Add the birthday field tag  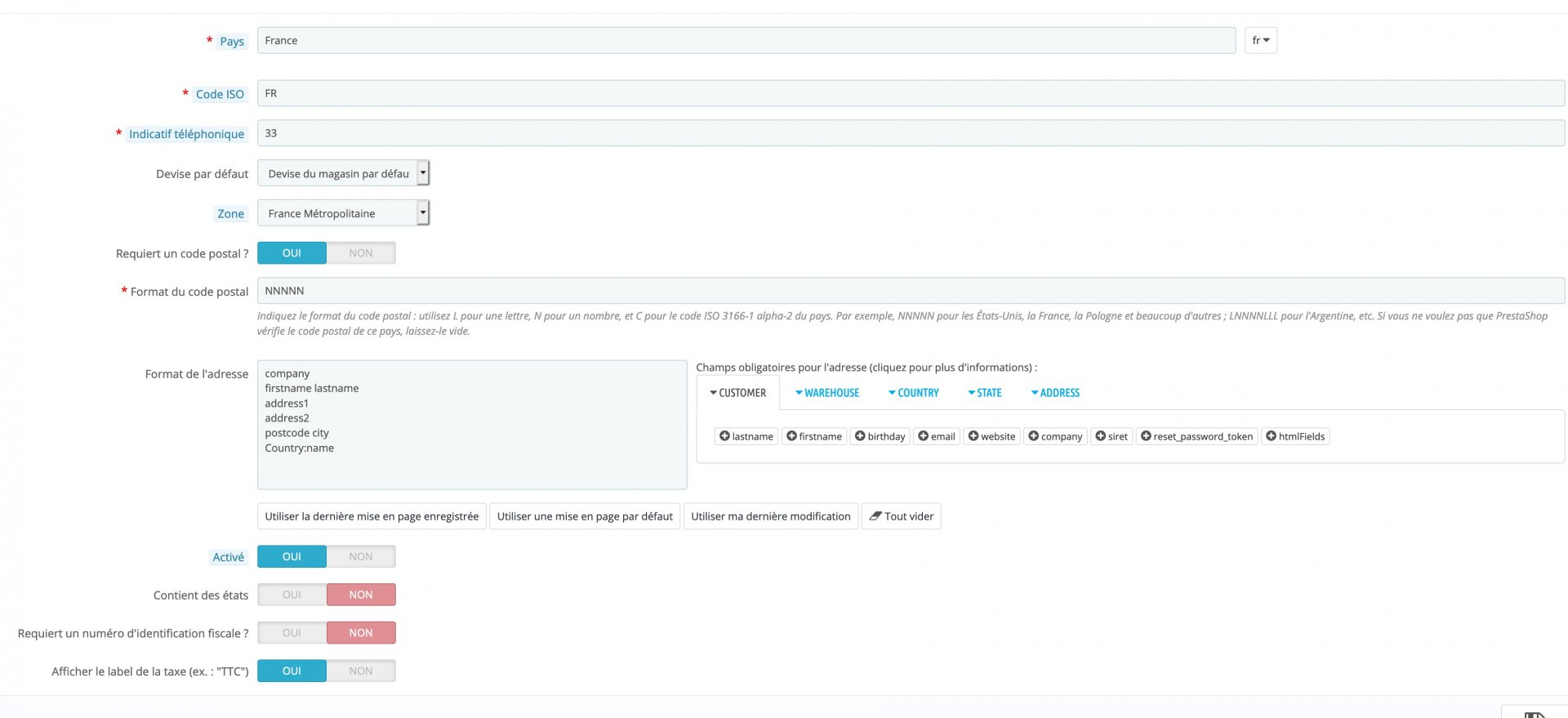[880, 436]
